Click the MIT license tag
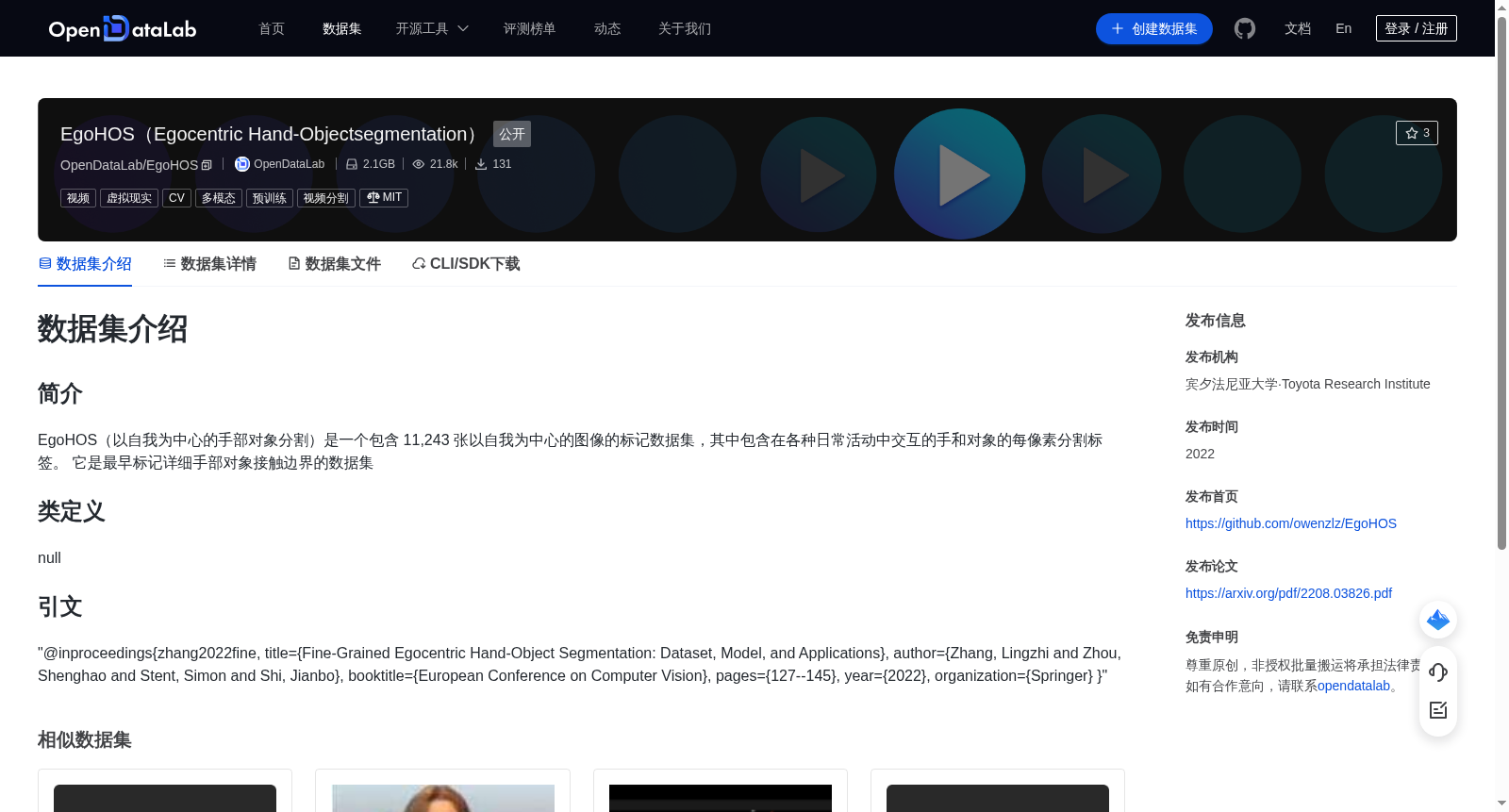The image size is (1509, 812). point(384,198)
